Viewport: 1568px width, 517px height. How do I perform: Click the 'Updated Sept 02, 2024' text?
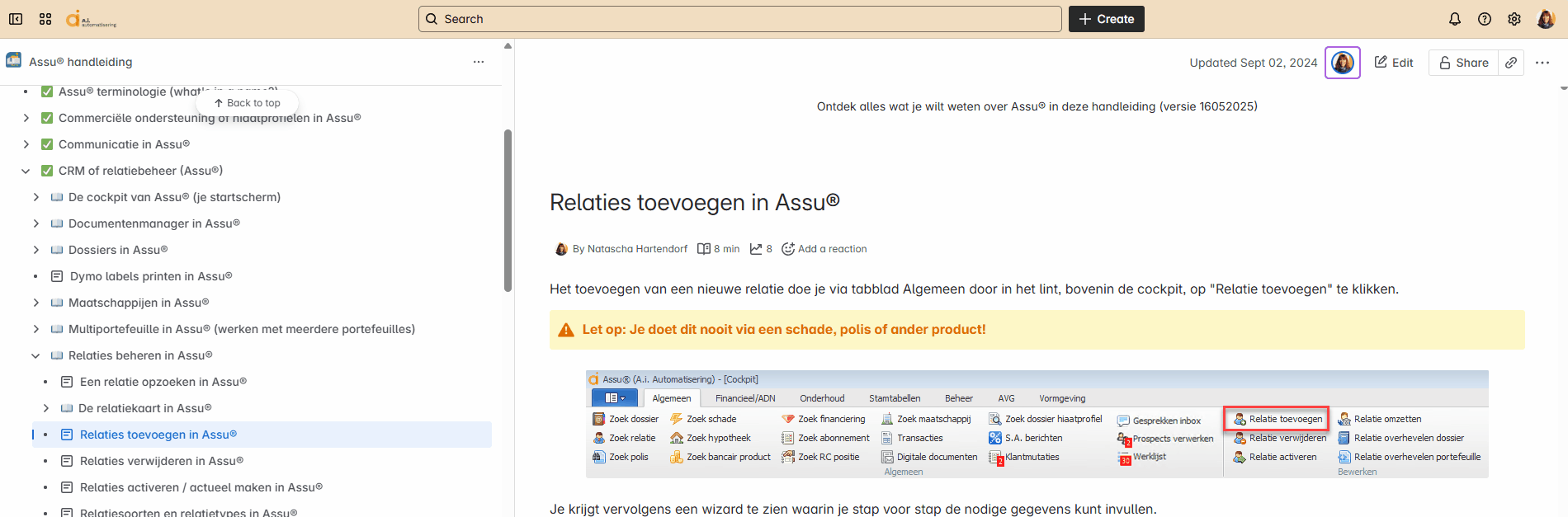coord(1254,63)
